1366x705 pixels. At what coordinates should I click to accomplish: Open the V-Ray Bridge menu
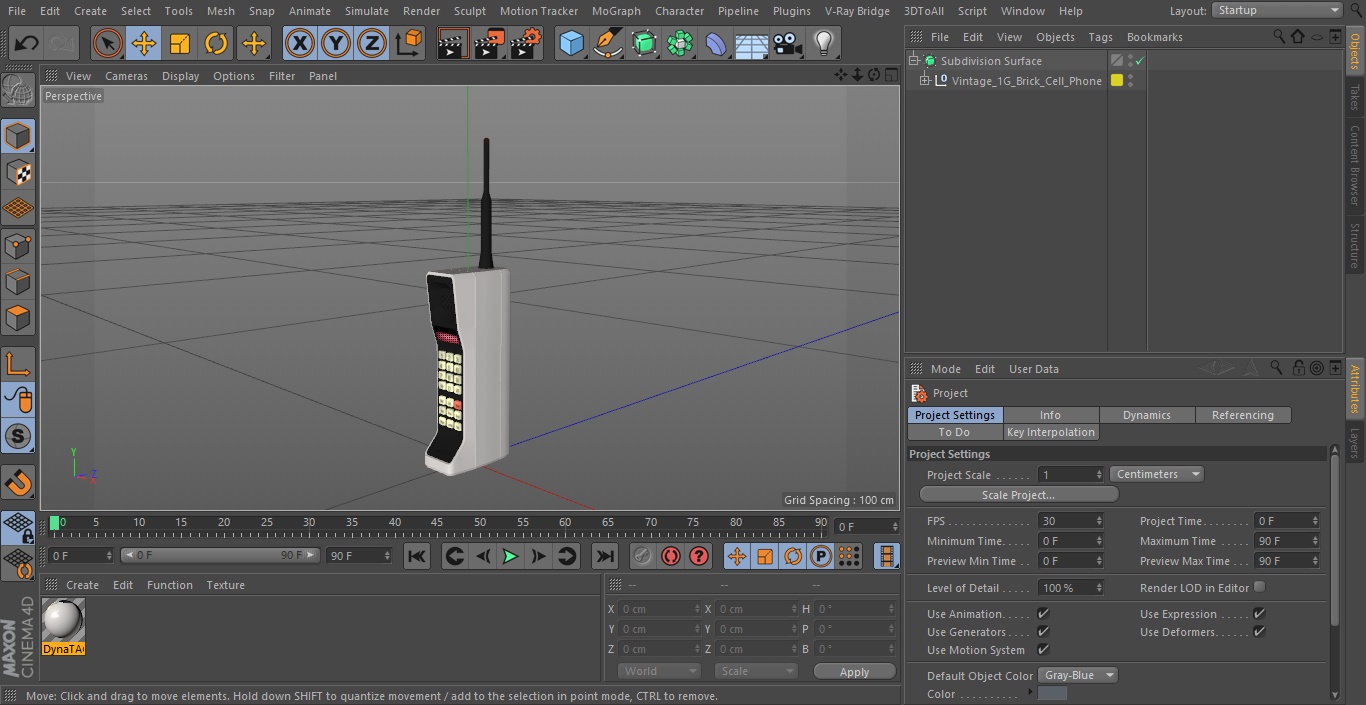pos(857,11)
